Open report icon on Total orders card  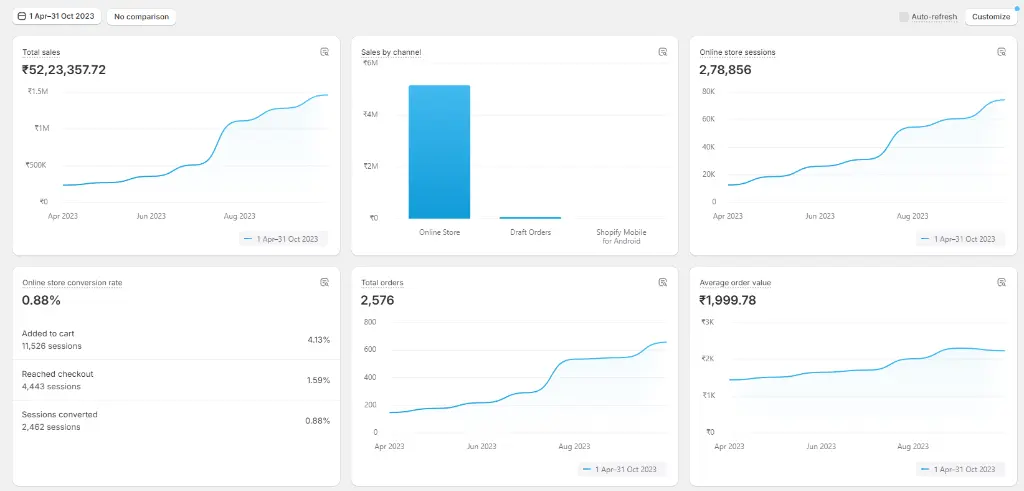(663, 282)
